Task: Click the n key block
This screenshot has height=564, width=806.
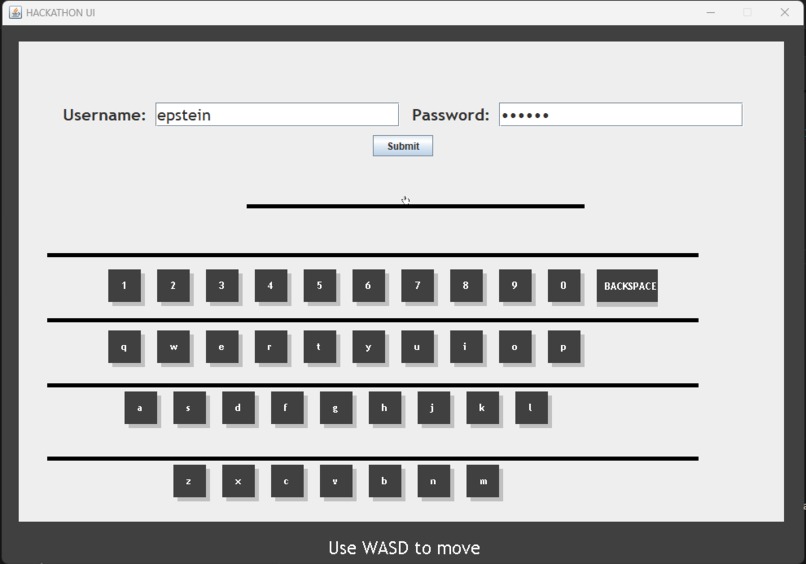Action: [x=434, y=481]
